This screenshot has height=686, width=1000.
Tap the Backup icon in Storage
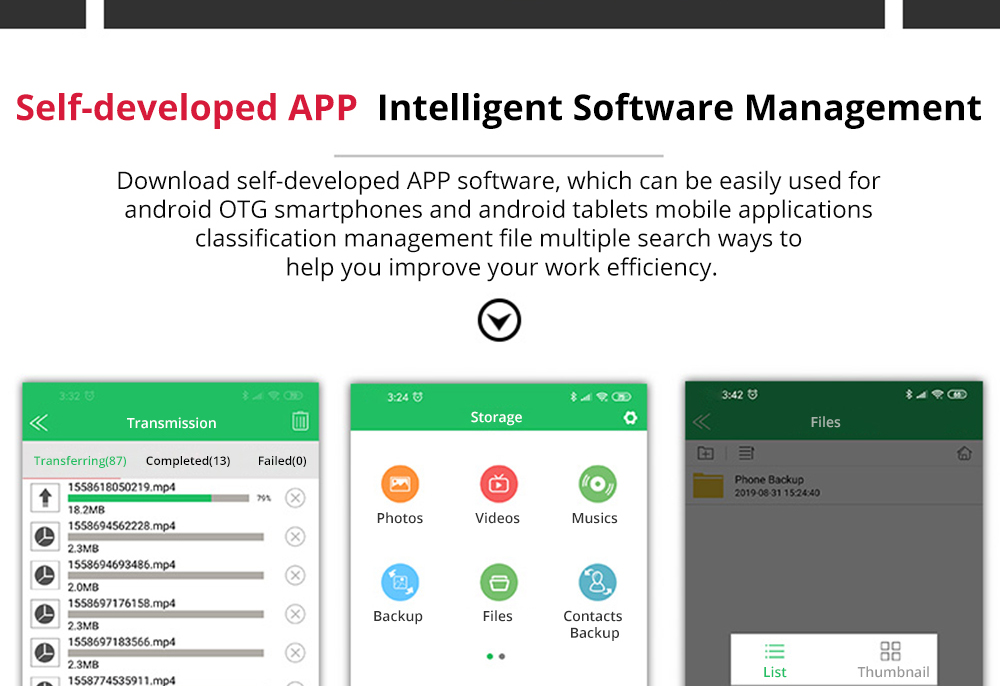[x=399, y=582]
